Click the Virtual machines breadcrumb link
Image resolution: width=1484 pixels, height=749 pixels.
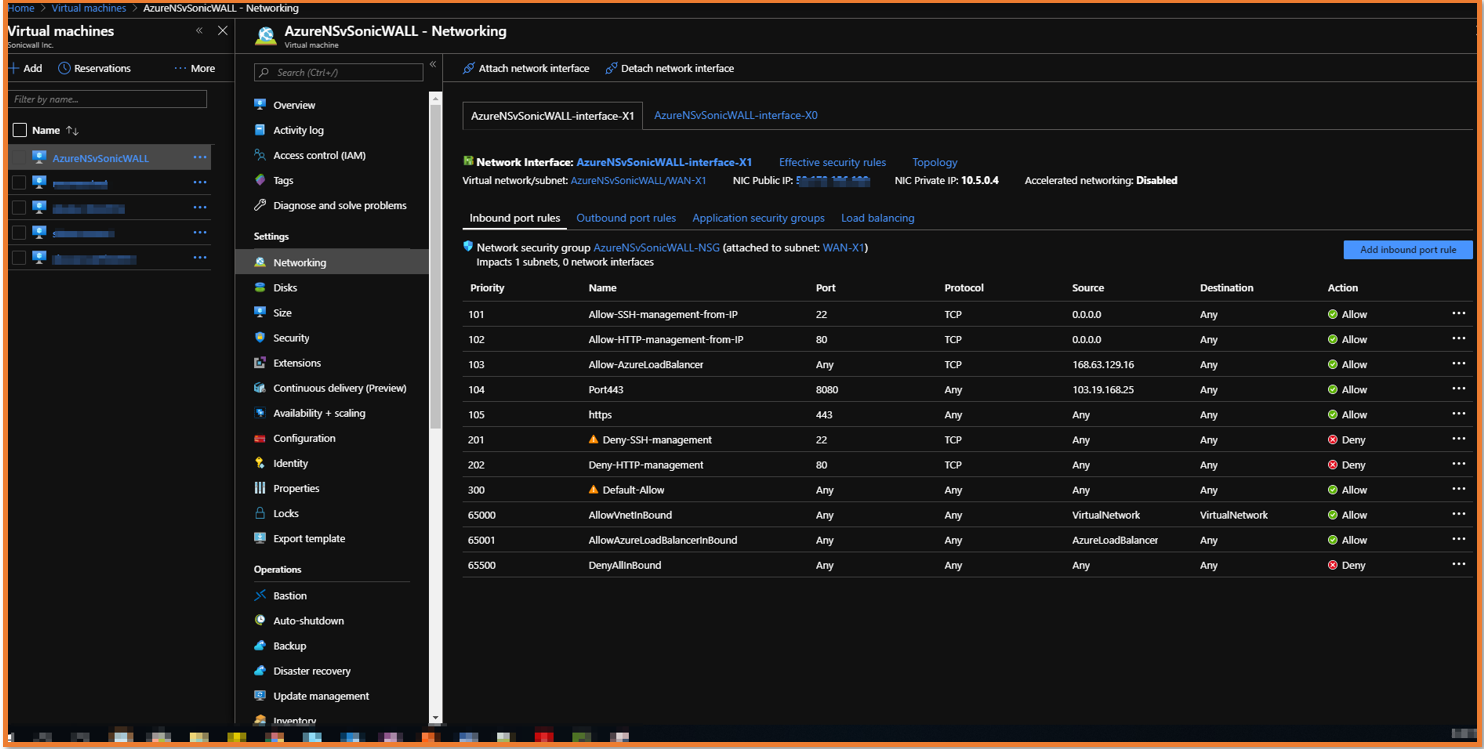tap(89, 8)
